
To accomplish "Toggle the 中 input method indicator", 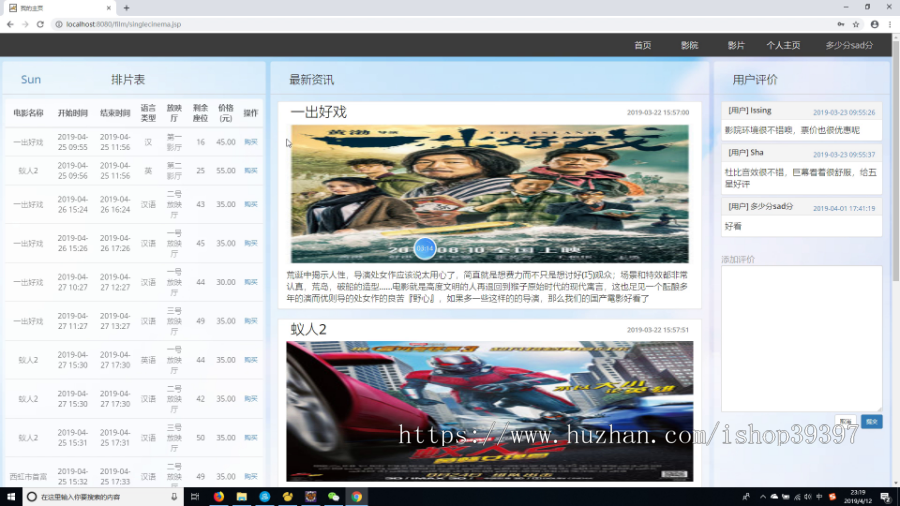I will pyautogui.click(x=819, y=497).
